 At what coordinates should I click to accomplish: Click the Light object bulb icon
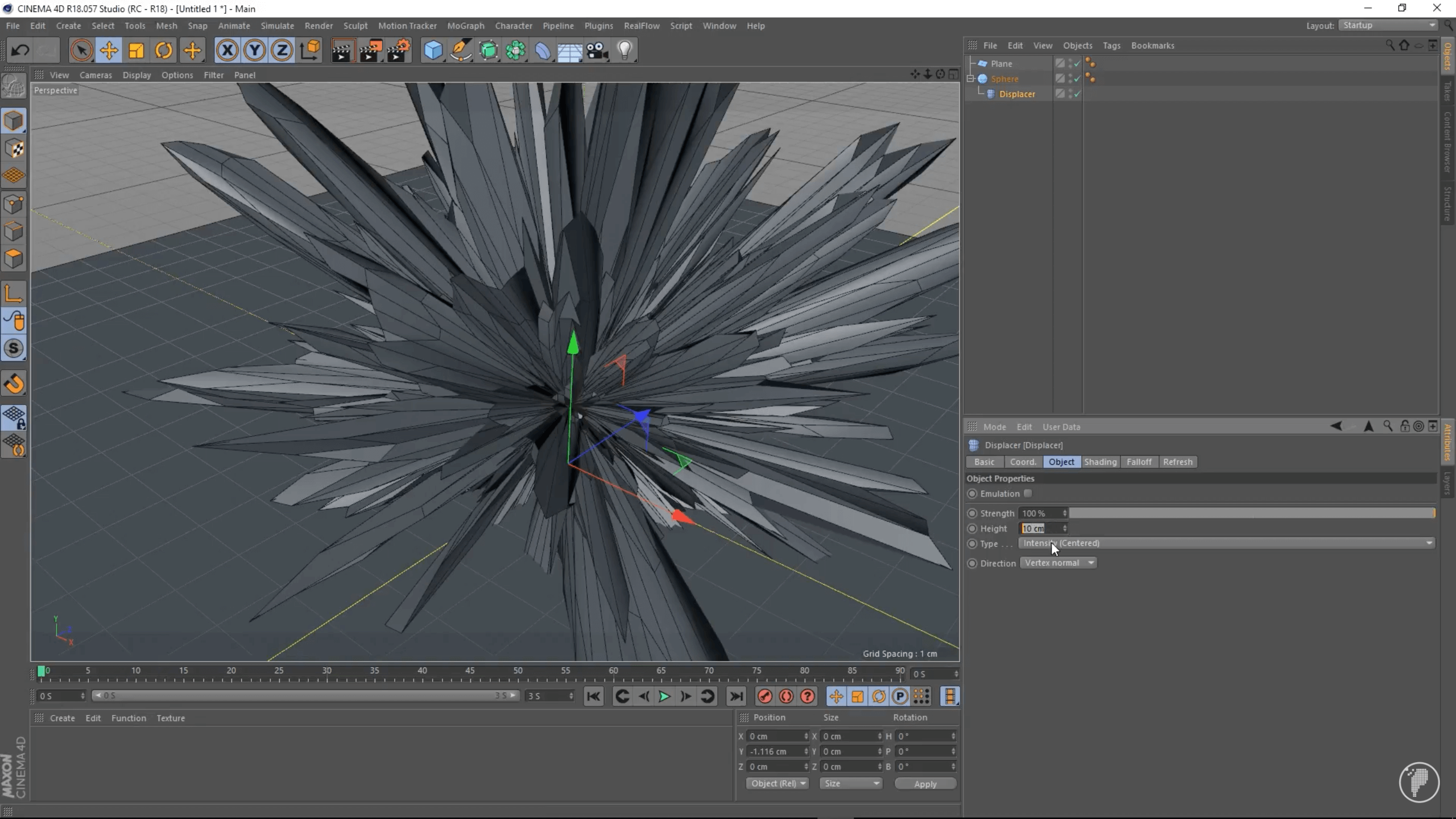click(624, 51)
